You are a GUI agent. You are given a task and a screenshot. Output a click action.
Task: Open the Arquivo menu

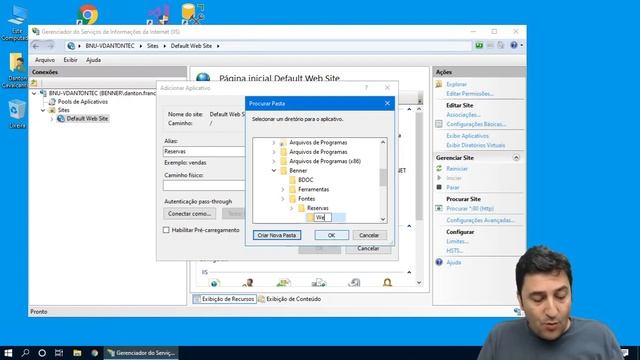pyautogui.click(x=45, y=60)
